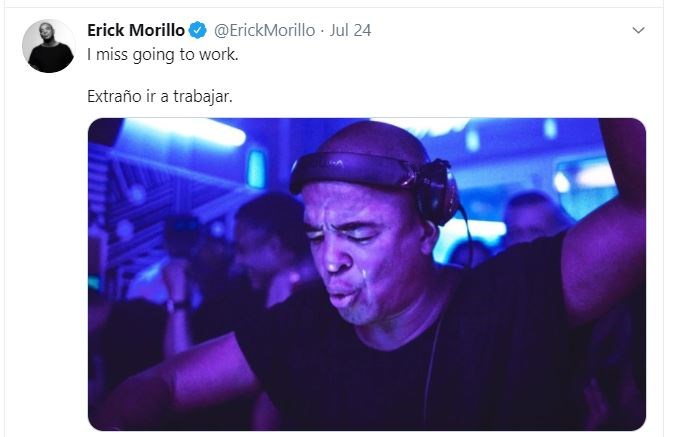
Task: Click the Erick Morillo display name
Action: click(x=136, y=30)
